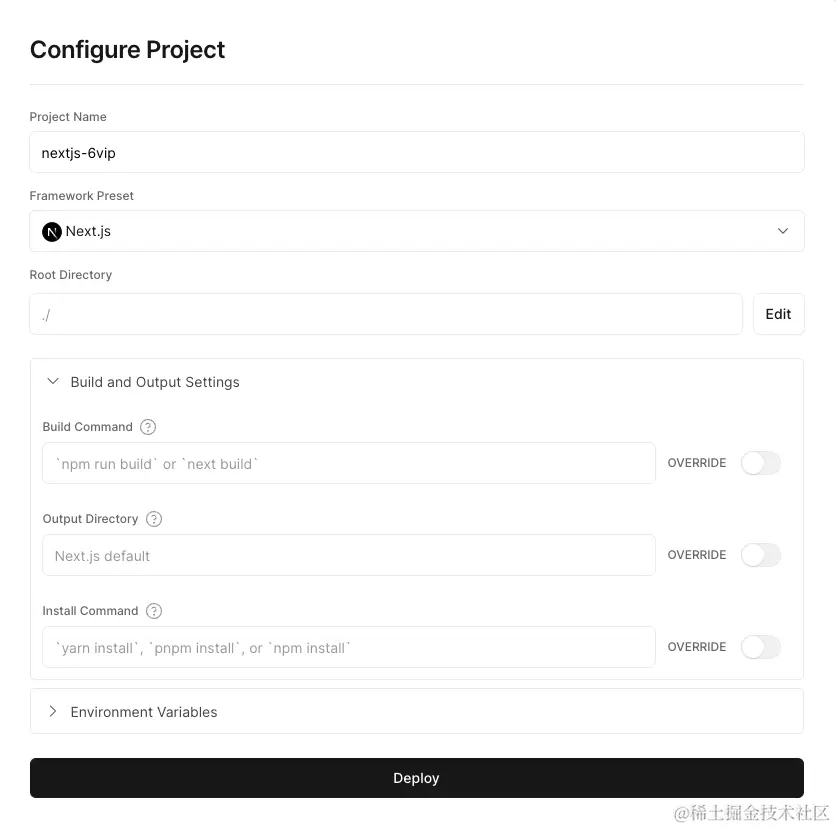Click the Output Directory help icon
The height and width of the screenshot is (829, 836).
[154, 519]
